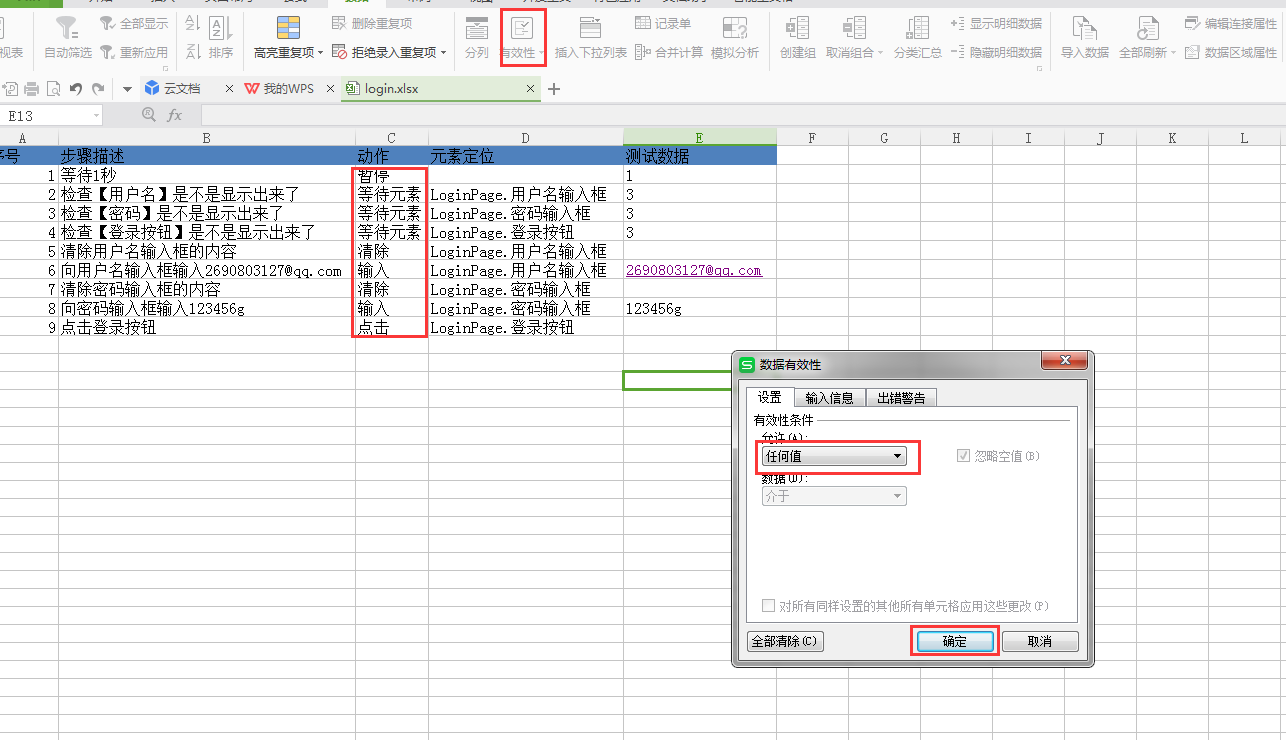The height and width of the screenshot is (740, 1286).
Task: Switch to the 出错警告 tab
Action: pyautogui.click(x=901, y=398)
